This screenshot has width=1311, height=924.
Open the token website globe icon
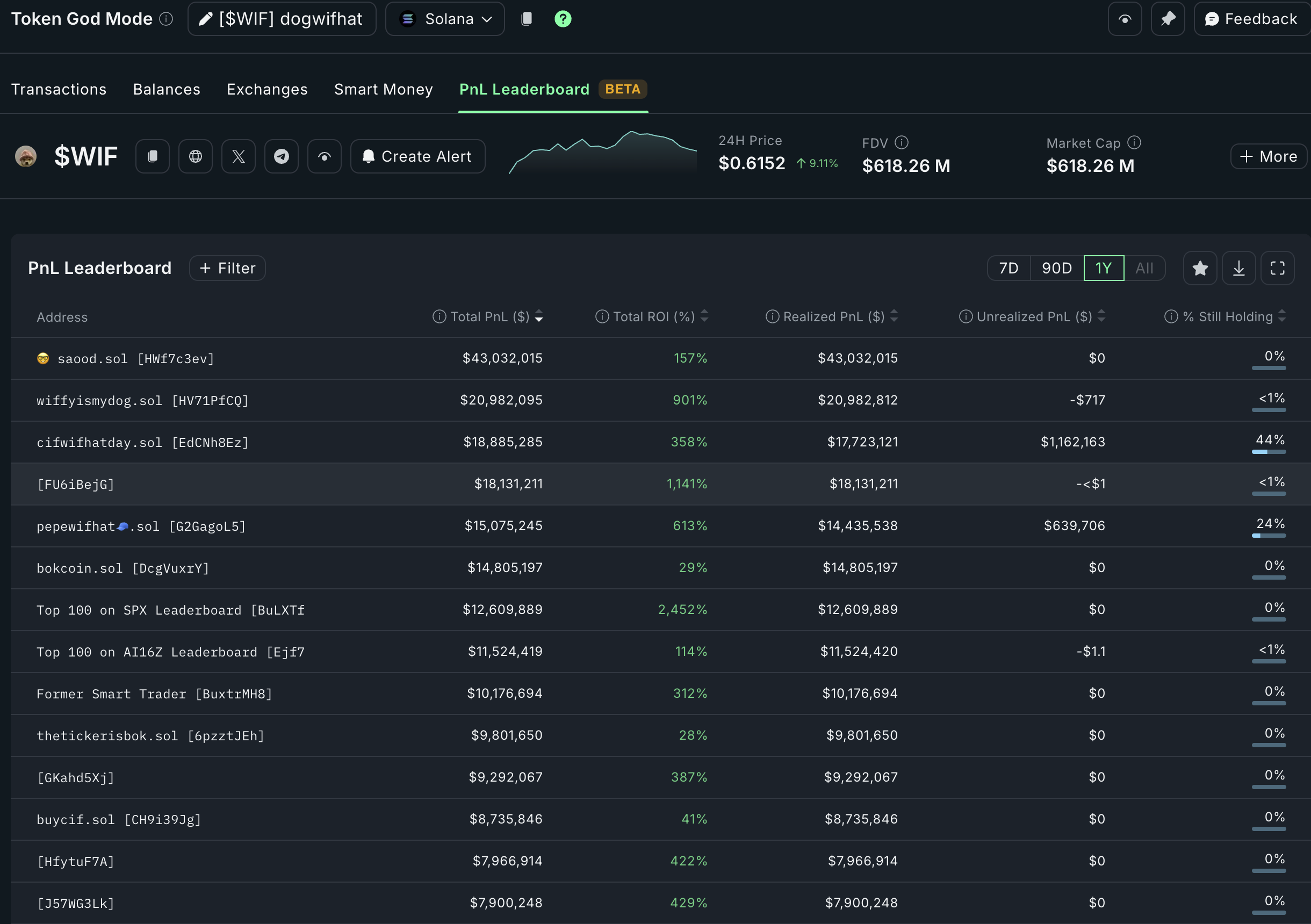pos(195,156)
